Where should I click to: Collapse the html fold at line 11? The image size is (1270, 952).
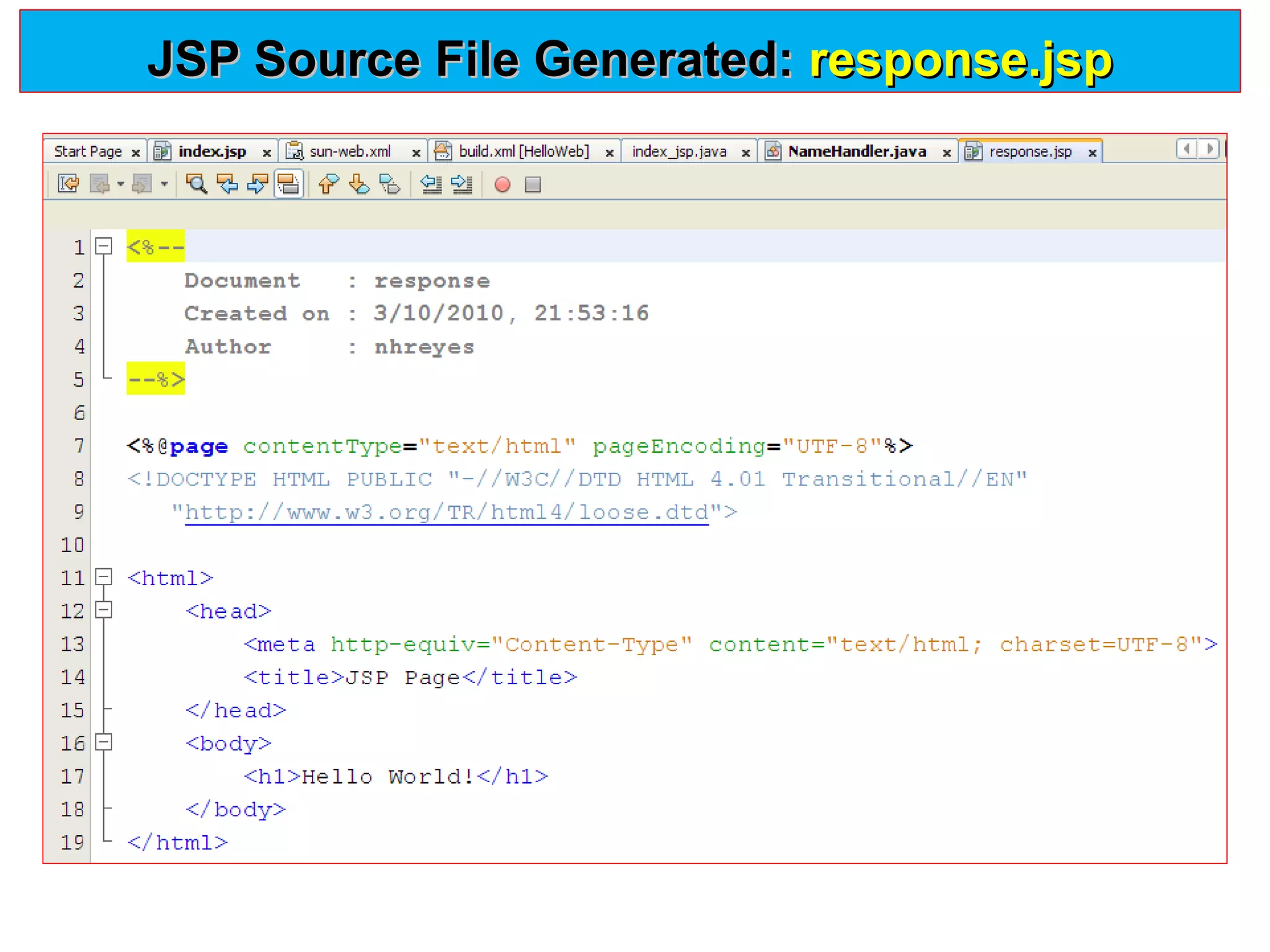[x=104, y=577]
